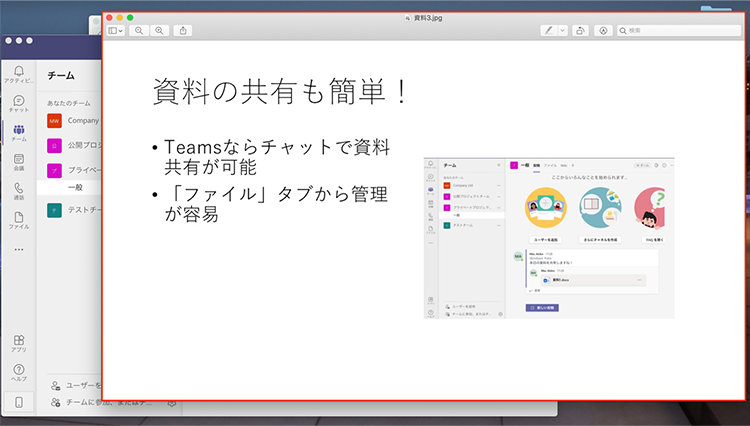This screenshot has width=750, height=426.
Task: Click the 資料3.jpg window title
Action: pyautogui.click(x=428, y=18)
